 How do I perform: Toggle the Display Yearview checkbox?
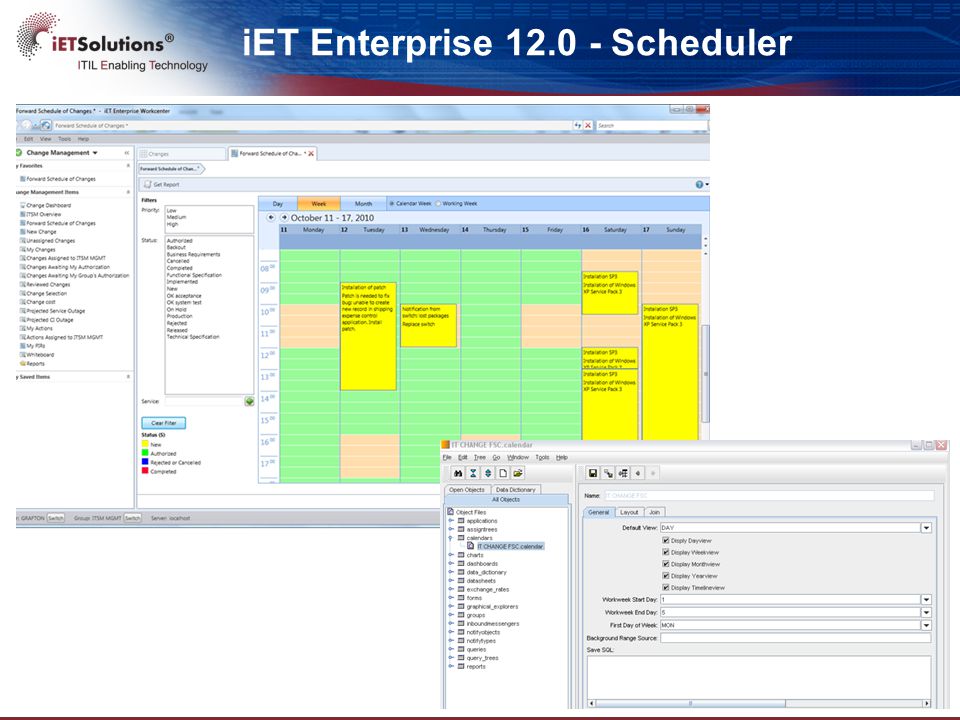[x=666, y=576]
